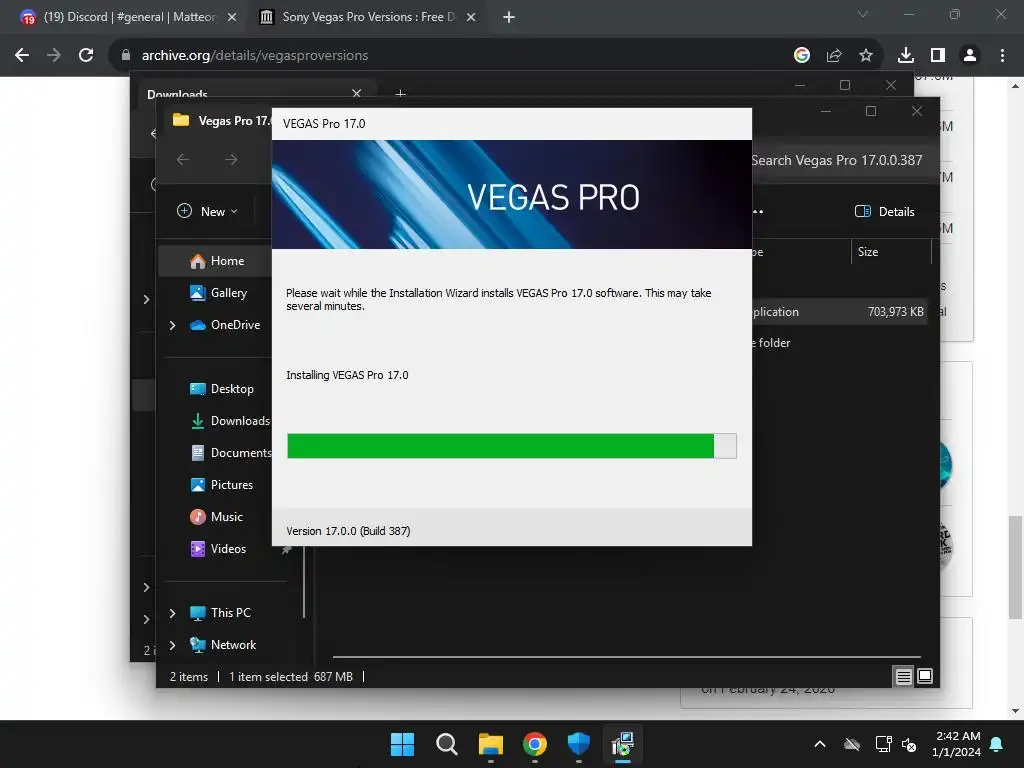Viewport: 1024px width, 768px height.
Task: Sort by Size column header
Action: coord(891,251)
